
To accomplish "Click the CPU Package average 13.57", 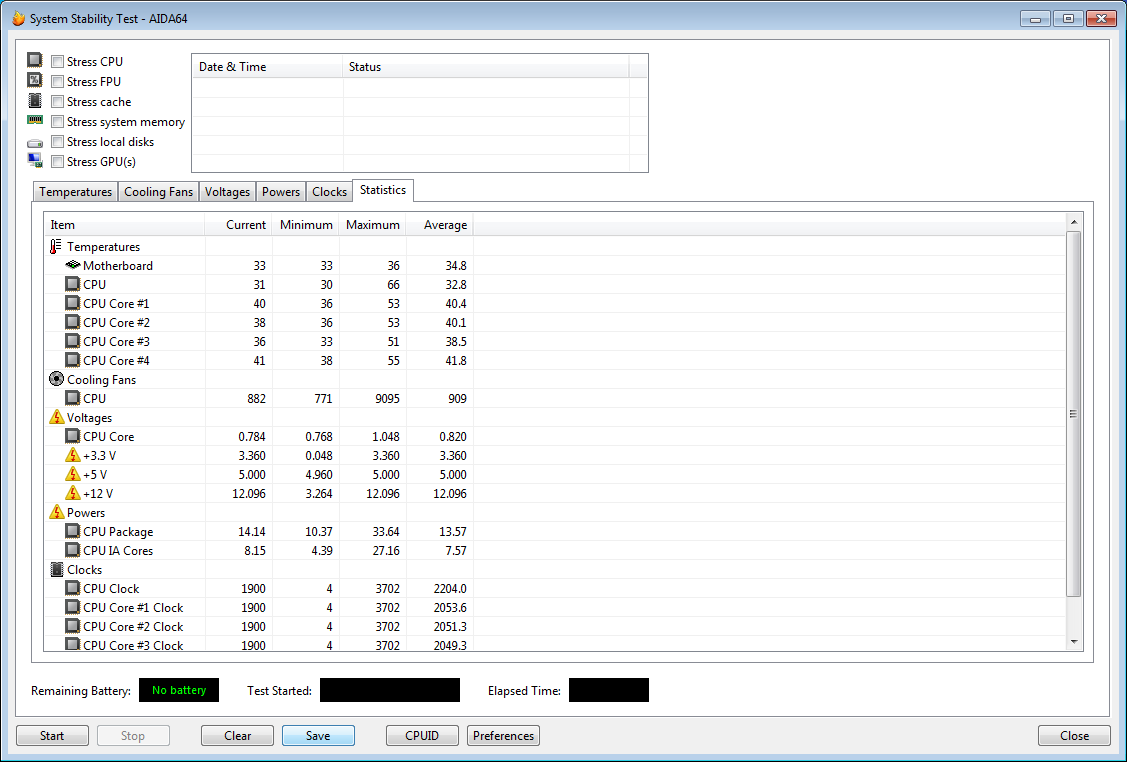I will pyautogui.click(x=453, y=531).
